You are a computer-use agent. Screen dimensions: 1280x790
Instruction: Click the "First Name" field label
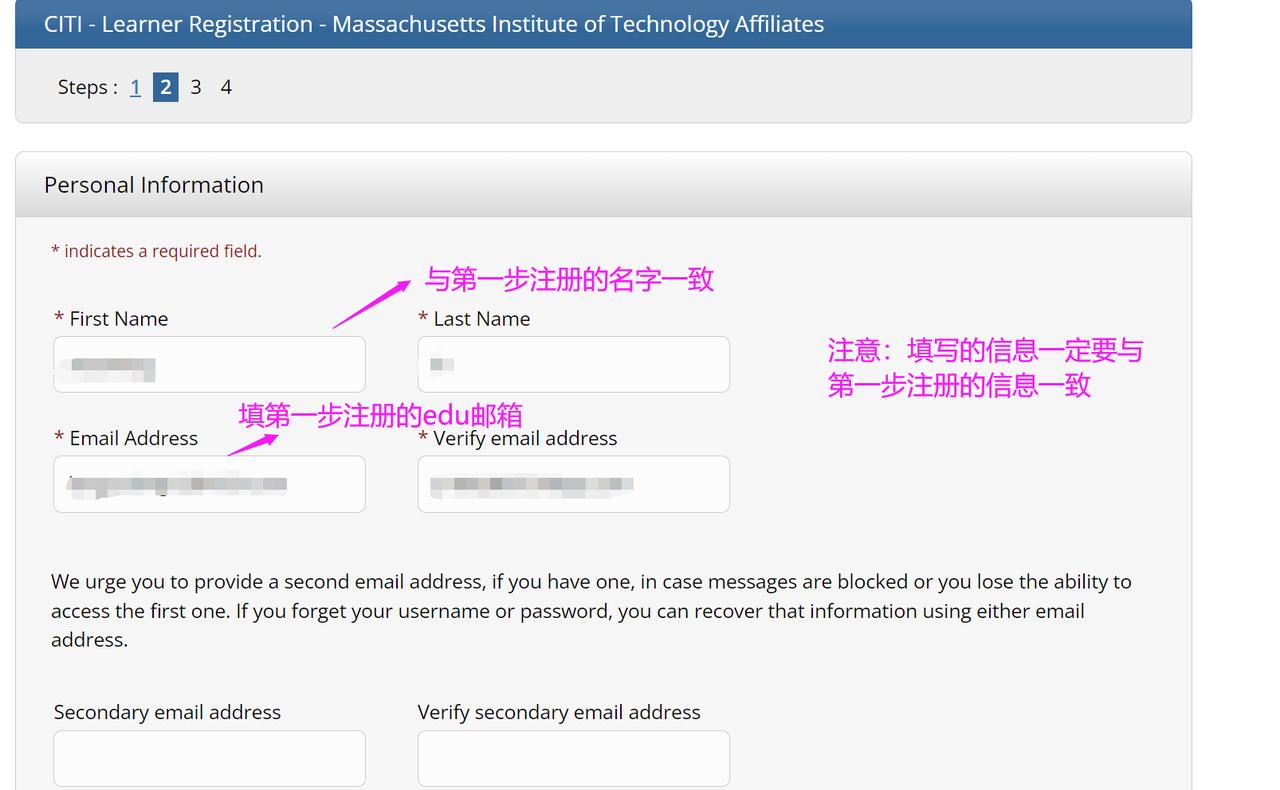[118, 319]
